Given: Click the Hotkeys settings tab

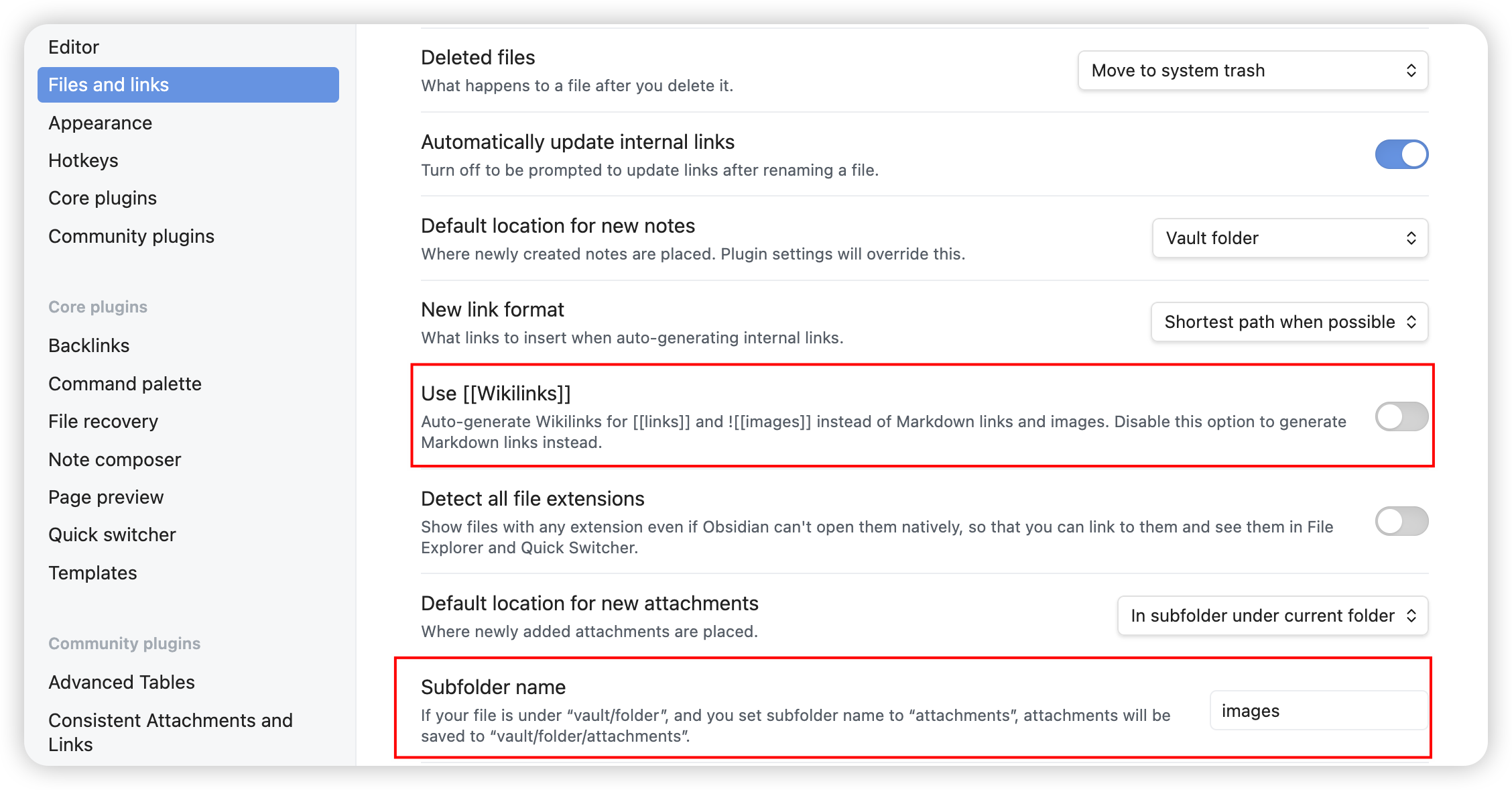Looking at the screenshot, I should (x=84, y=161).
